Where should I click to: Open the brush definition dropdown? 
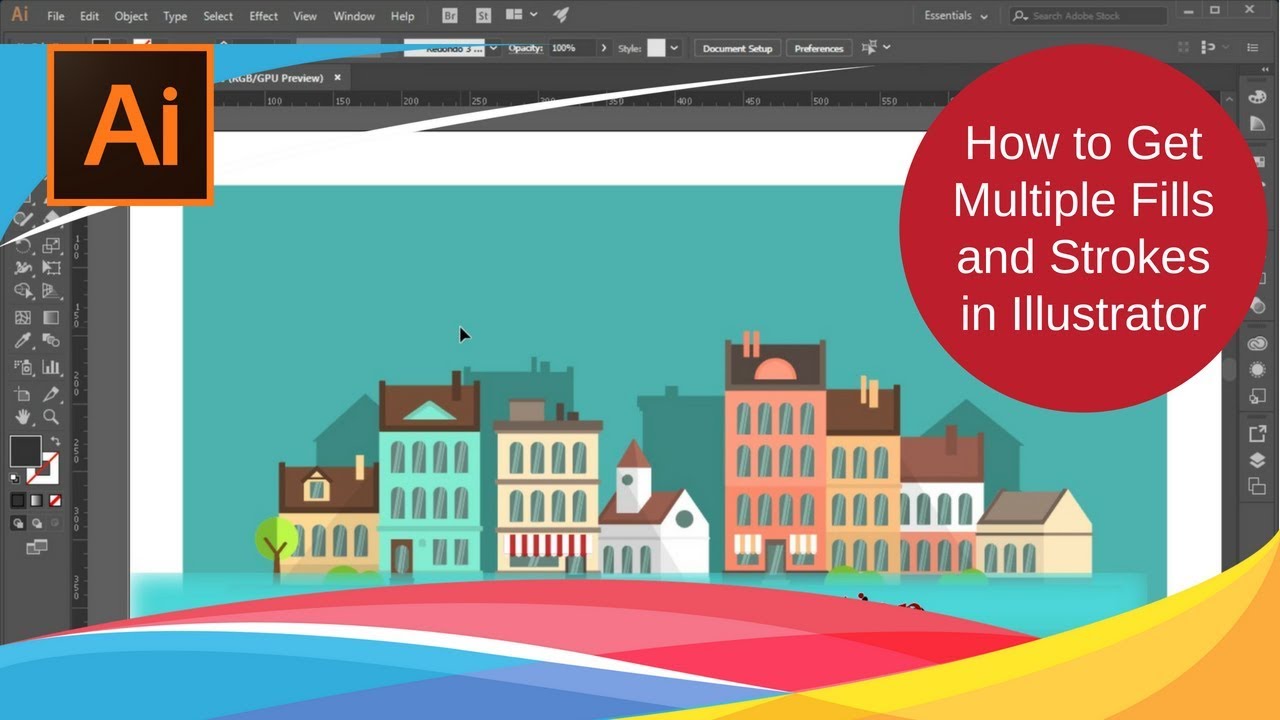click(494, 48)
